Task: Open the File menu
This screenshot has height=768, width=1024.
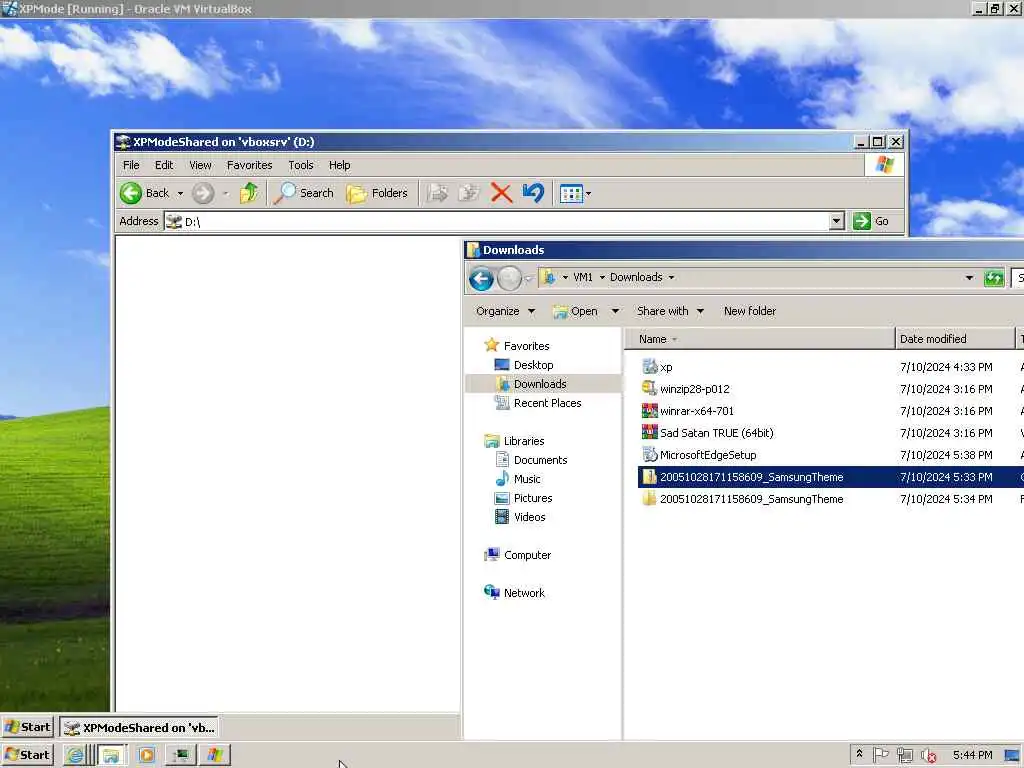Action: click(131, 165)
